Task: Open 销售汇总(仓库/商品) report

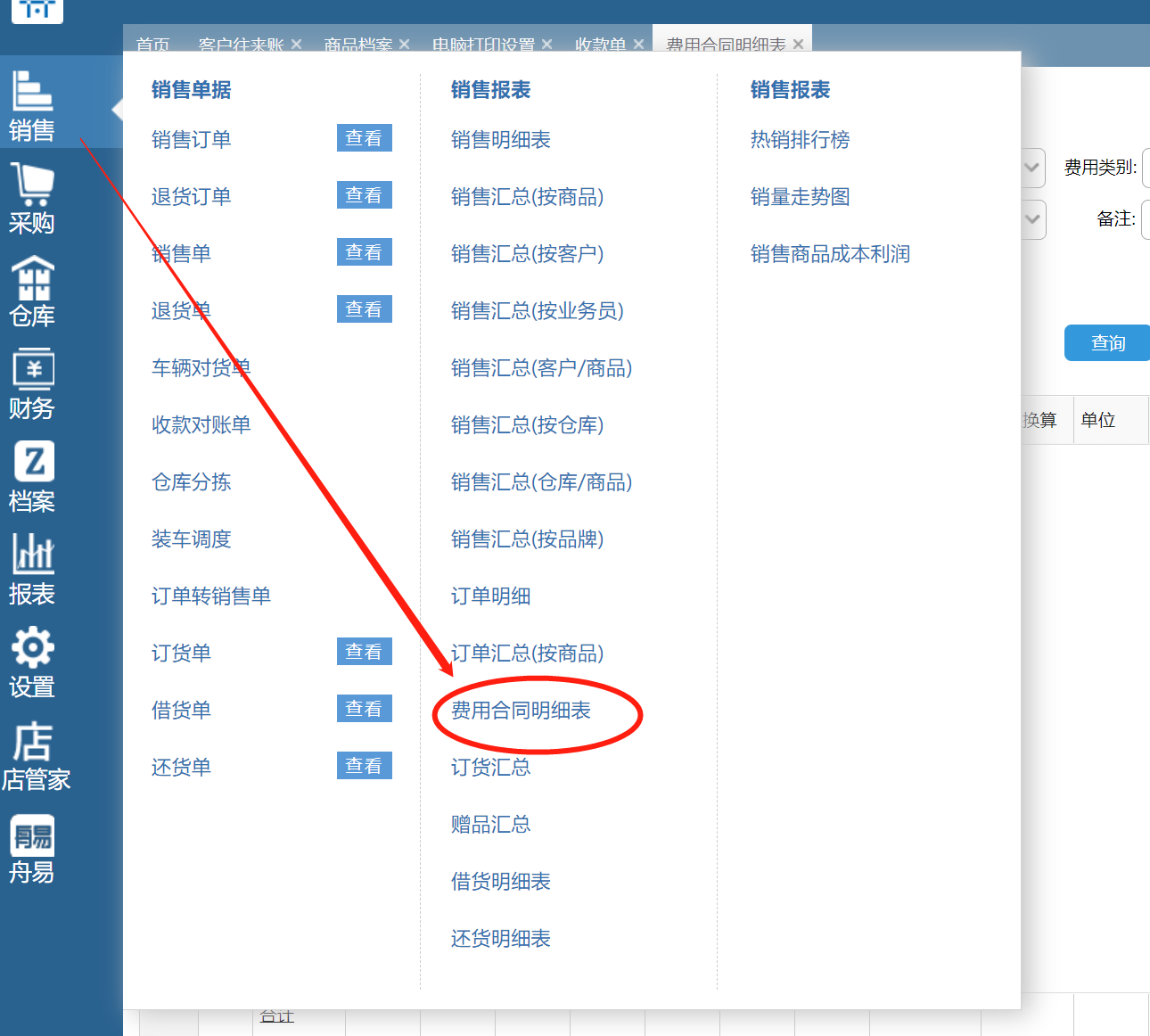Action: coord(542,482)
